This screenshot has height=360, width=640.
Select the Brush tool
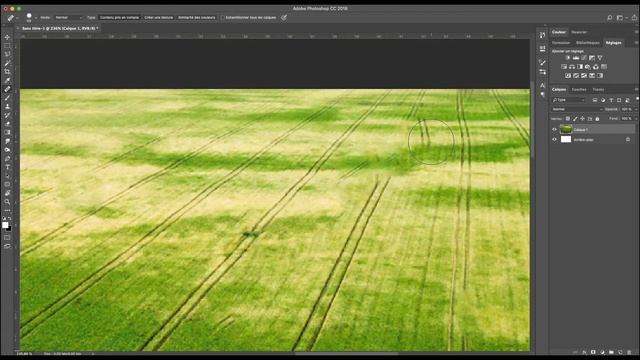coord(7,98)
